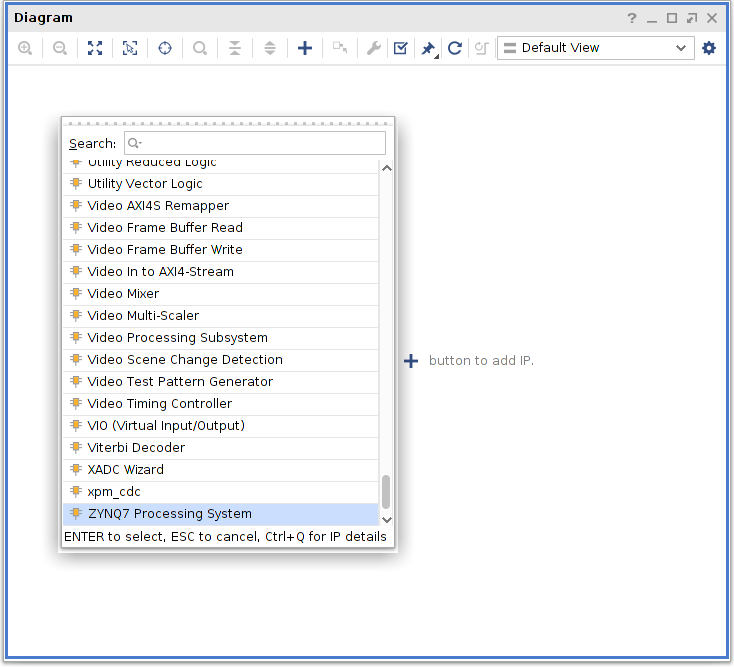The height and width of the screenshot is (667, 734).
Task: Pick Viterbi Decoder from the IP catalog
Action: 136,448
